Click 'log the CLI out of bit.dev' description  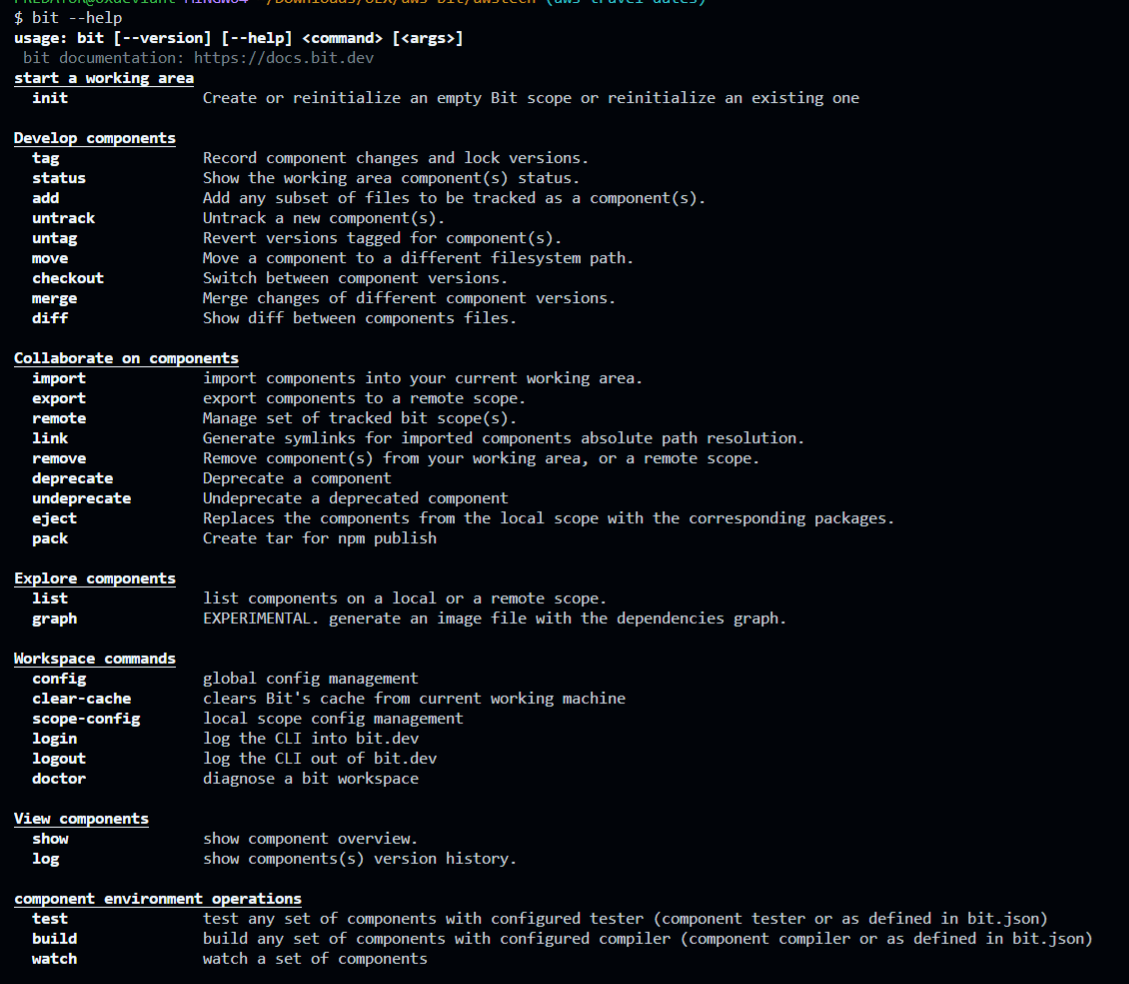(x=320, y=759)
